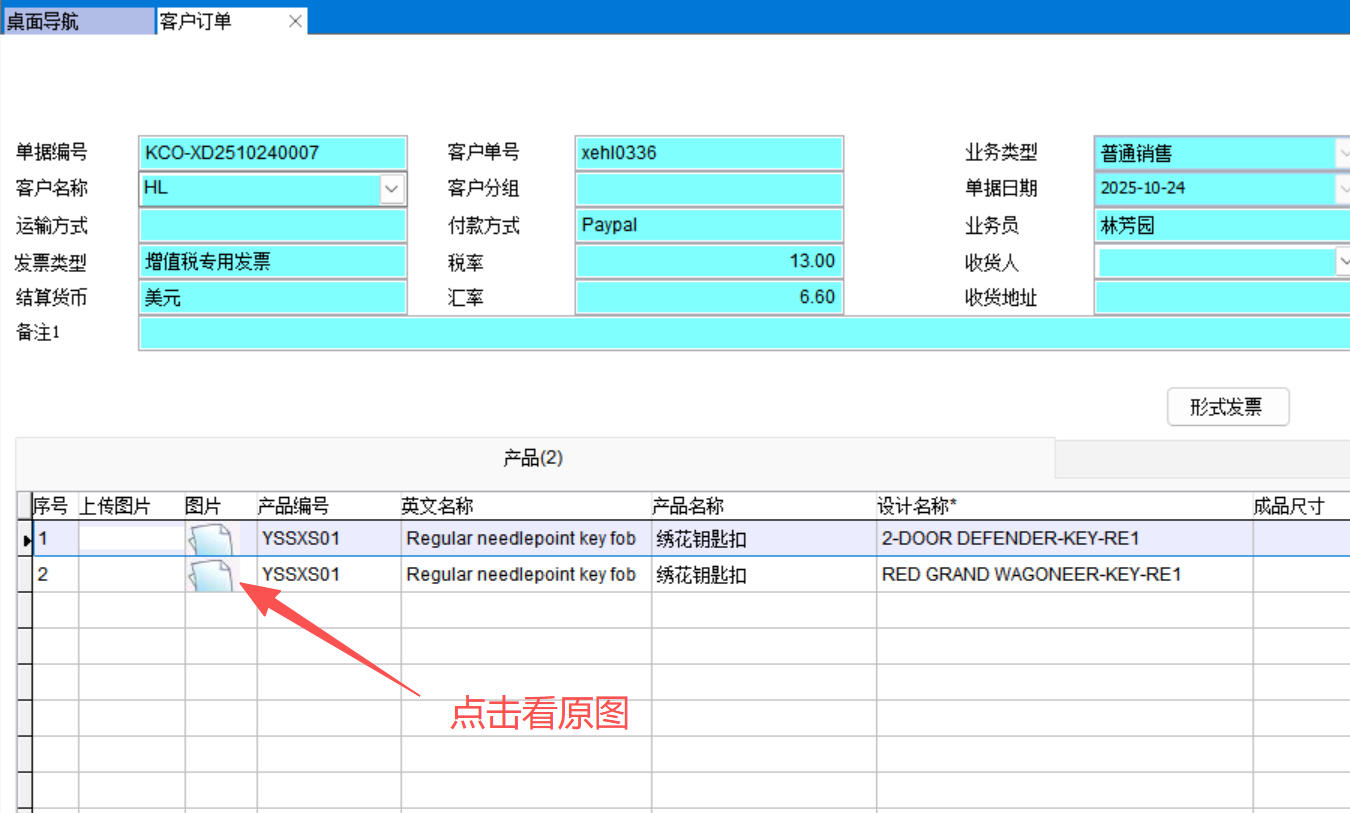Click the 客户单号 field with xehl0336
Screen dimensions: 1350x813
(709, 153)
